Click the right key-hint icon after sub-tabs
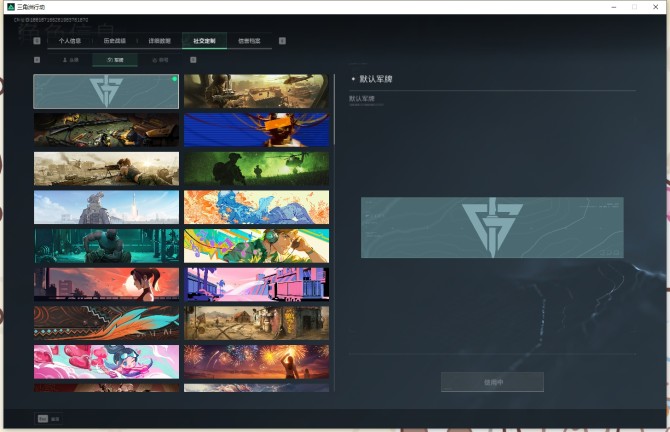This screenshot has height=432, width=670. point(193,60)
